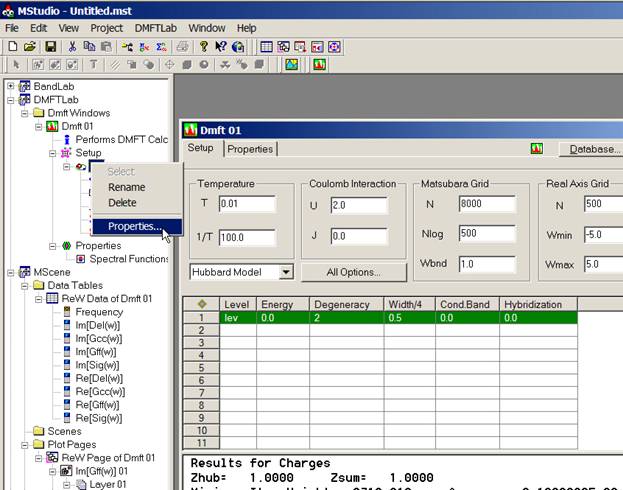
Task: Select the text T tool icon
Action: (94, 65)
